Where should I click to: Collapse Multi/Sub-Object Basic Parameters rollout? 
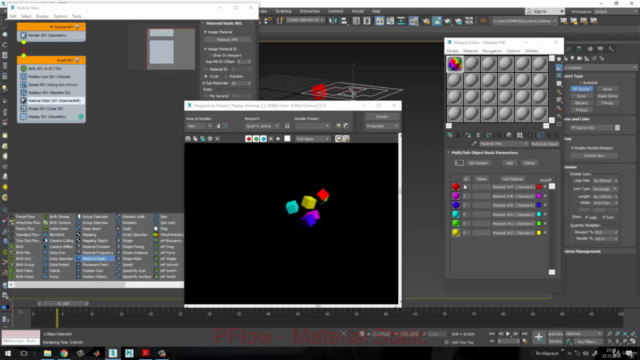[x=484, y=153]
